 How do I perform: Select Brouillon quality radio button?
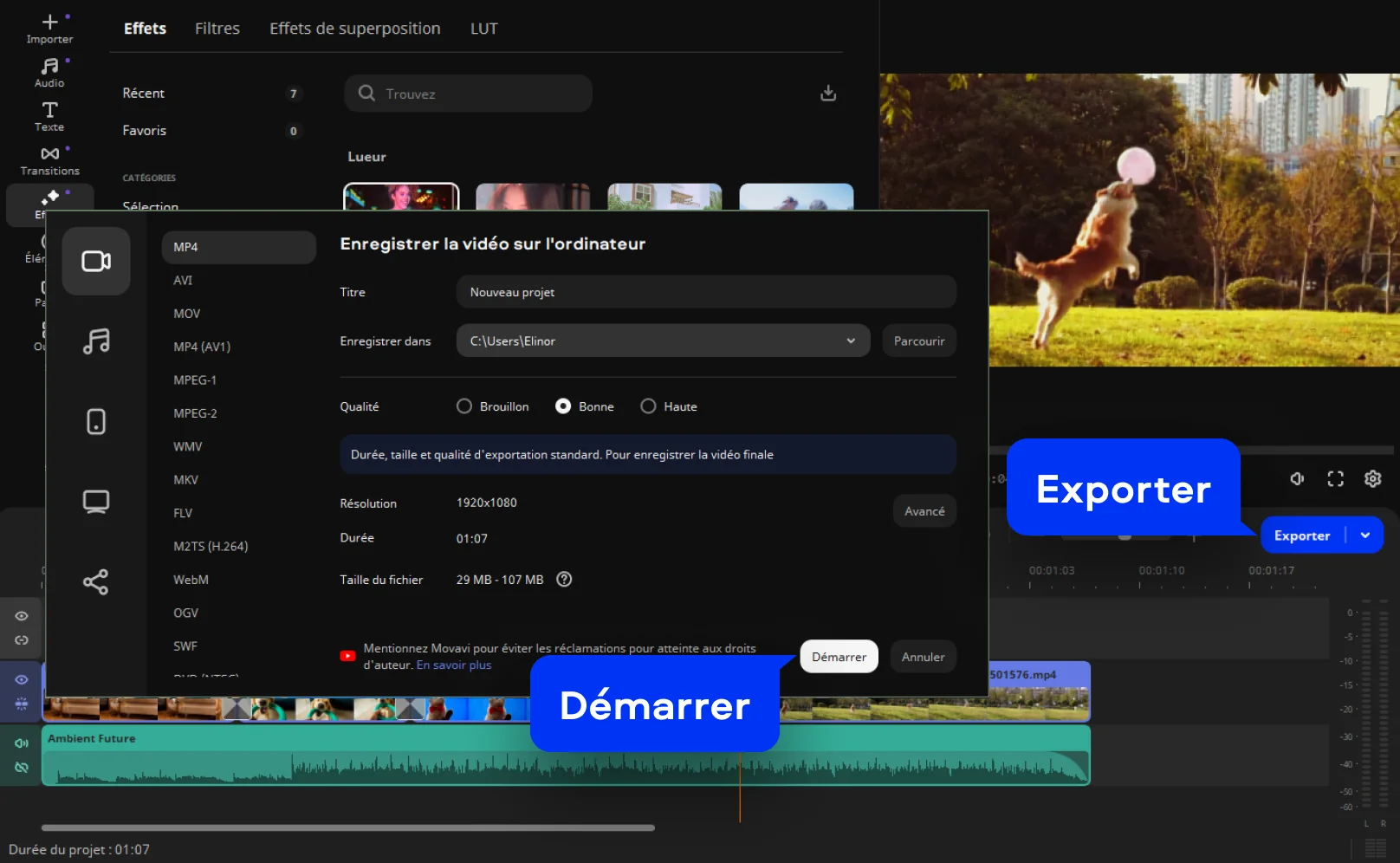tap(464, 406)
